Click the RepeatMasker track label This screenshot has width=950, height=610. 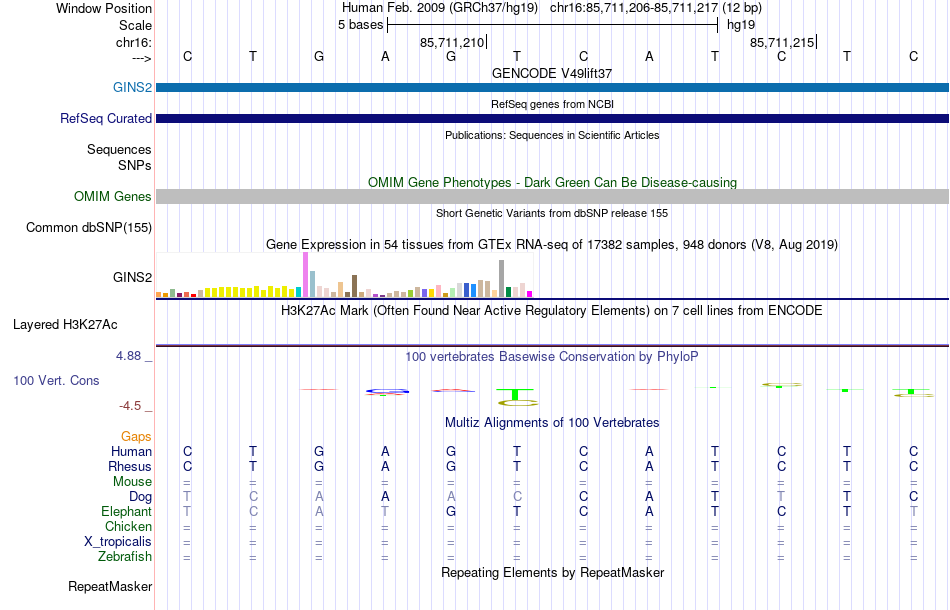point(110,586)
